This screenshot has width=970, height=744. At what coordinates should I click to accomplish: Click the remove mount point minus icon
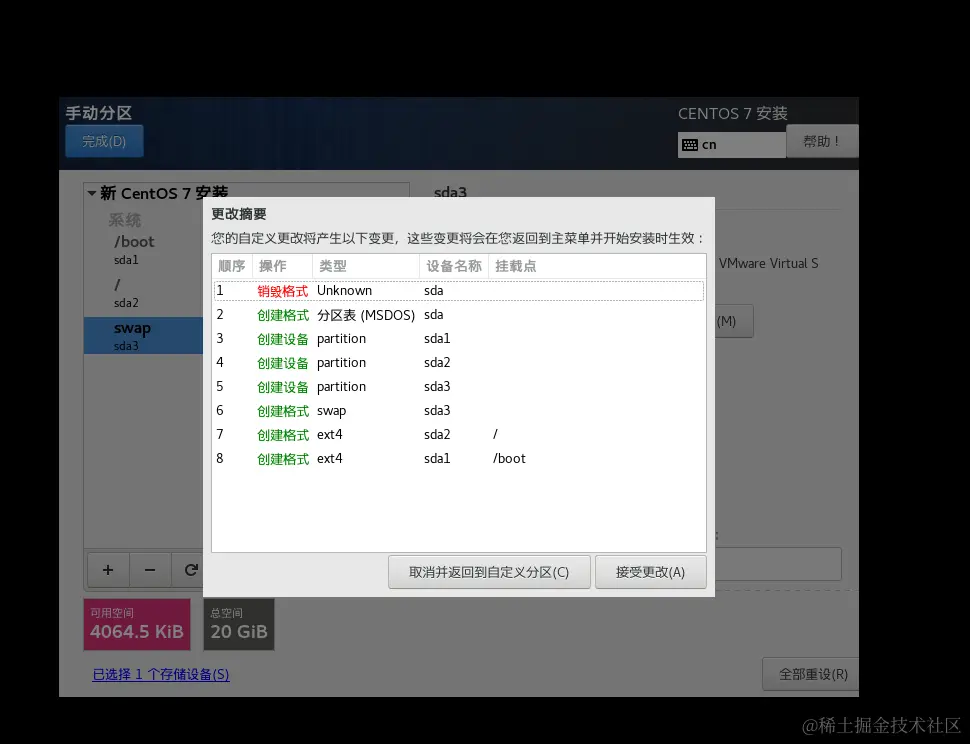[x=150, y=570]
